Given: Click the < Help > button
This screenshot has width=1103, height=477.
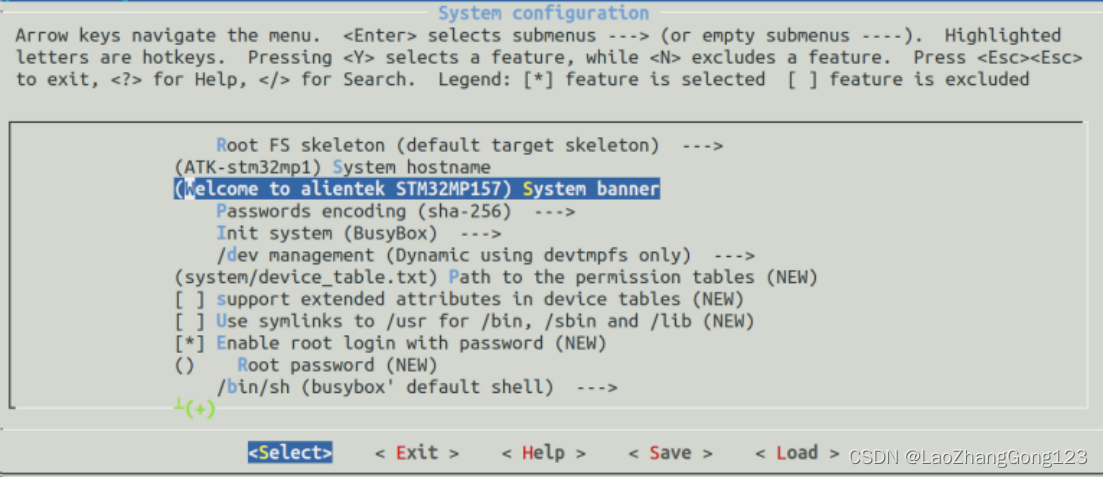Looking at the screenshot, I should [544, 452].
